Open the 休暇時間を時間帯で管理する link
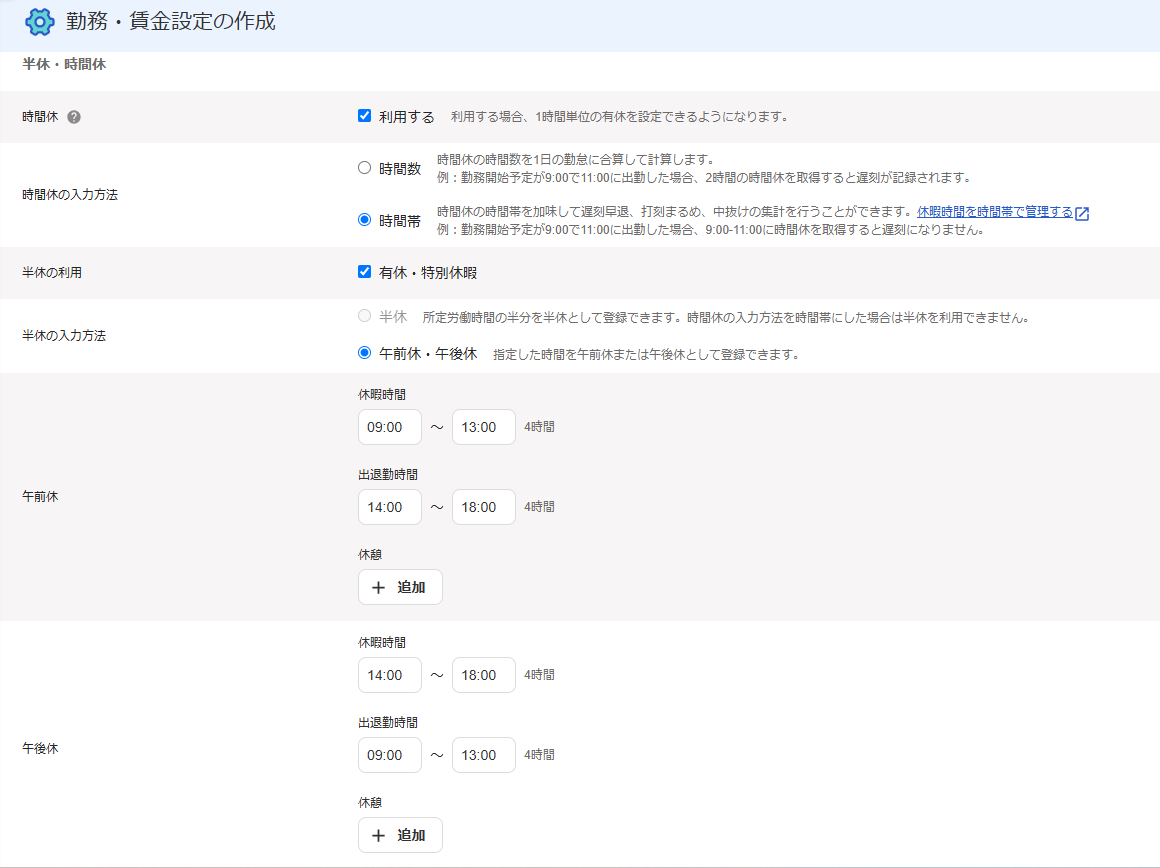The width and height of the screenshot is (1160, 868). [994, 212]
